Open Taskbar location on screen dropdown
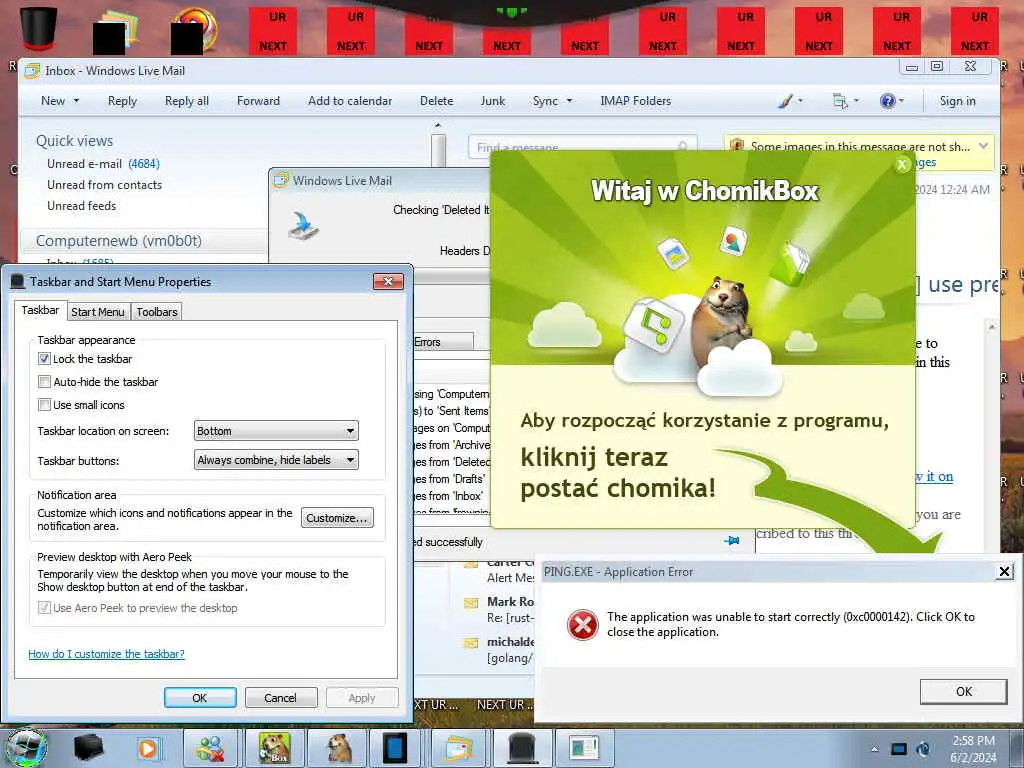 276,430
